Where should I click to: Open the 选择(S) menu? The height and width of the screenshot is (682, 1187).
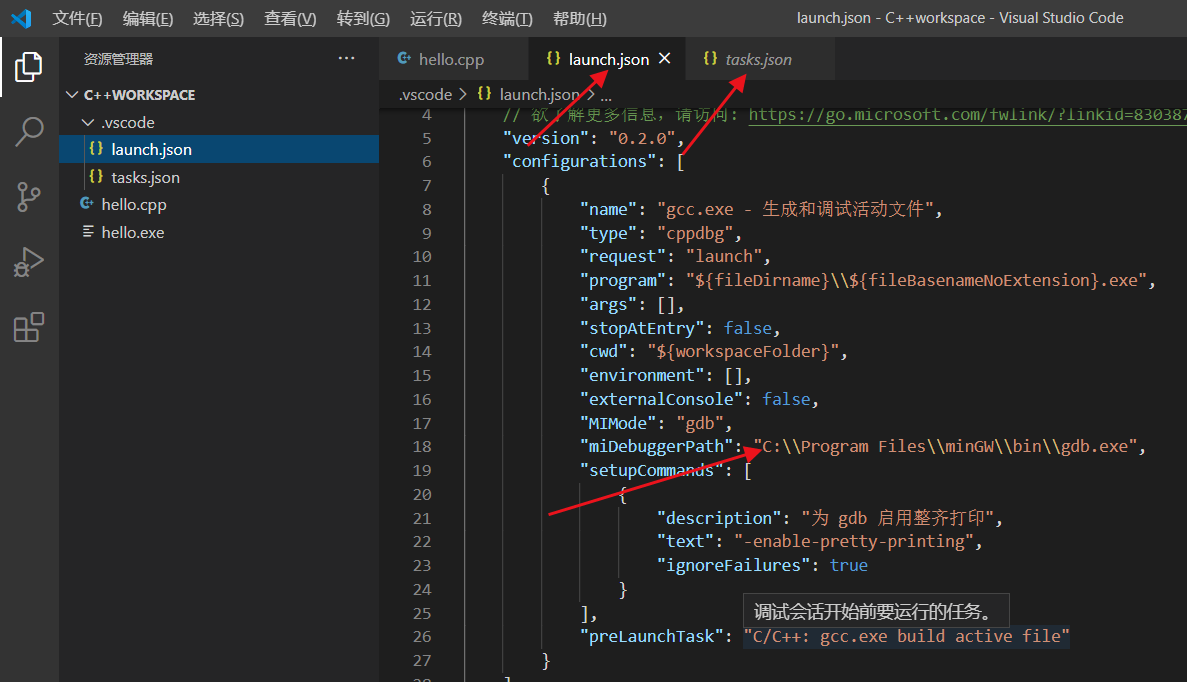218,18
